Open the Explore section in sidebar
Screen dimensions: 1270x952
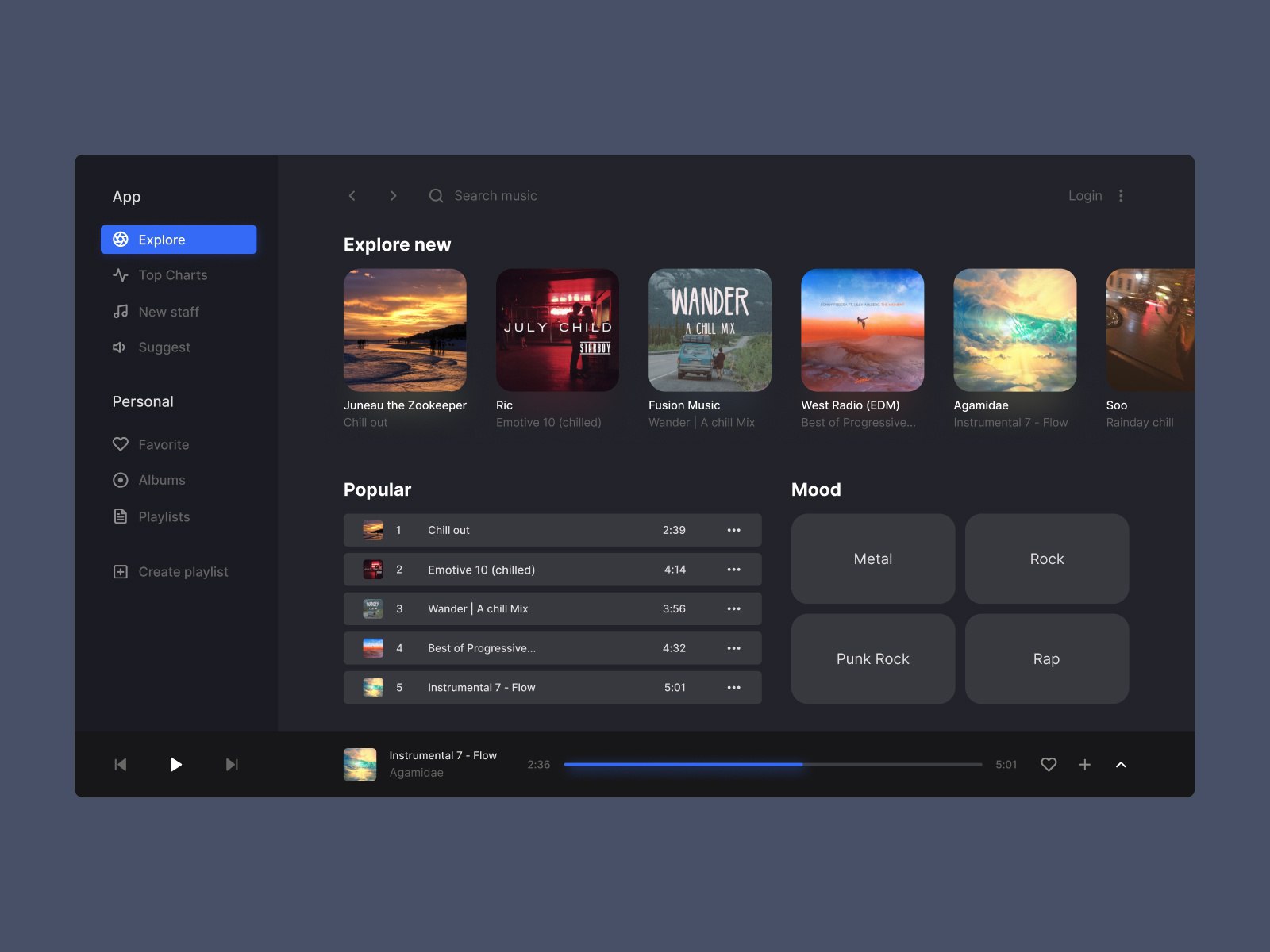179,240
